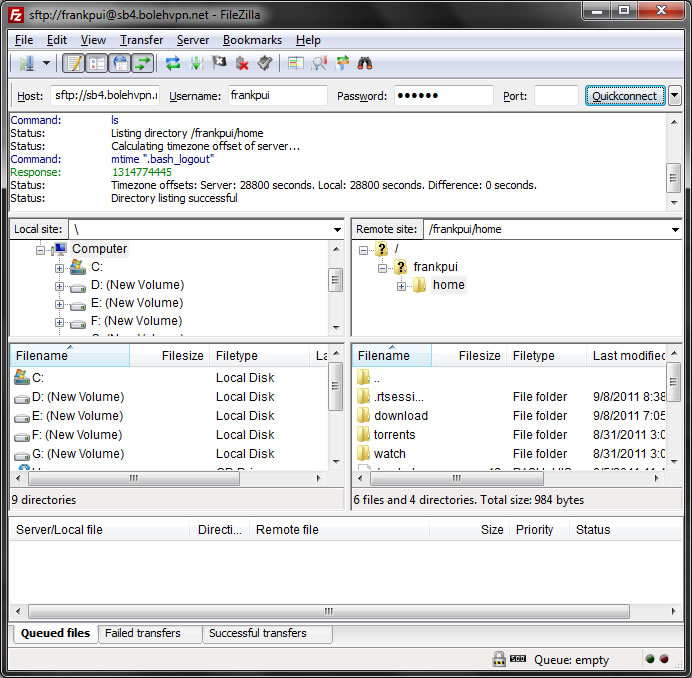
Task: Expand D: (New Volume) tree node
Action: (59, 286)
